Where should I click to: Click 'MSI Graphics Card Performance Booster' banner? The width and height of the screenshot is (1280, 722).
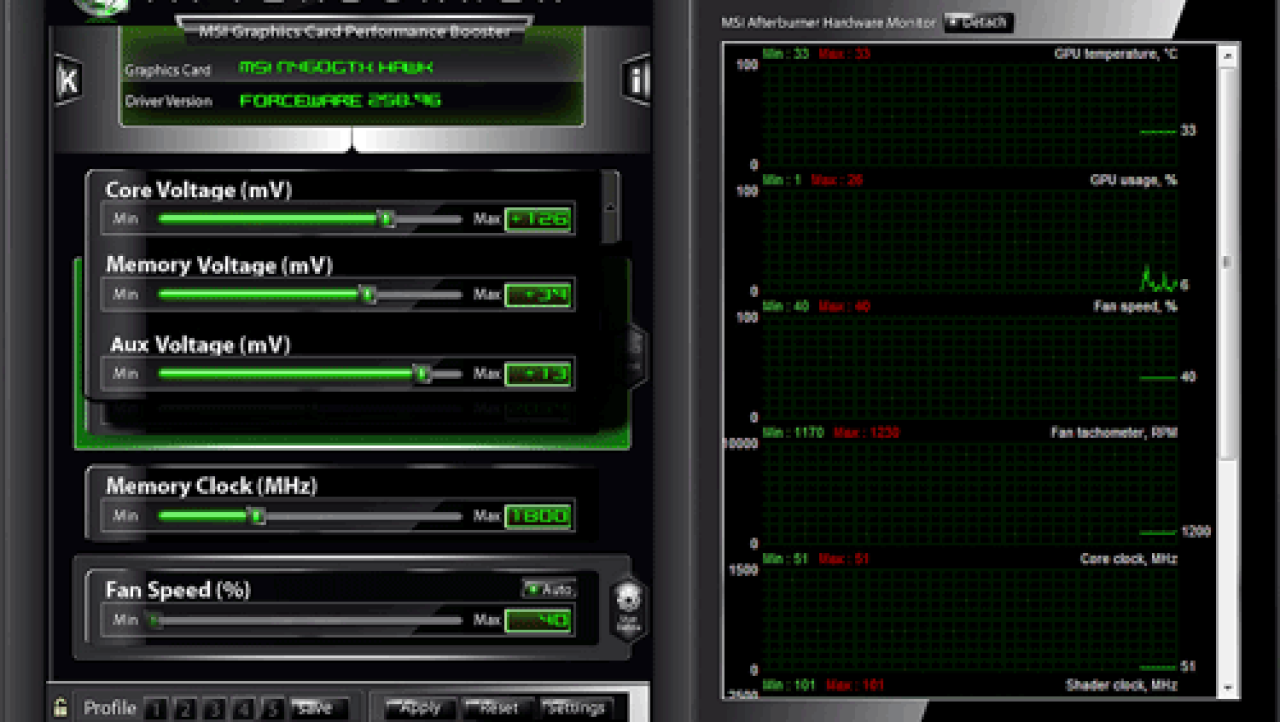coord(355,31)
